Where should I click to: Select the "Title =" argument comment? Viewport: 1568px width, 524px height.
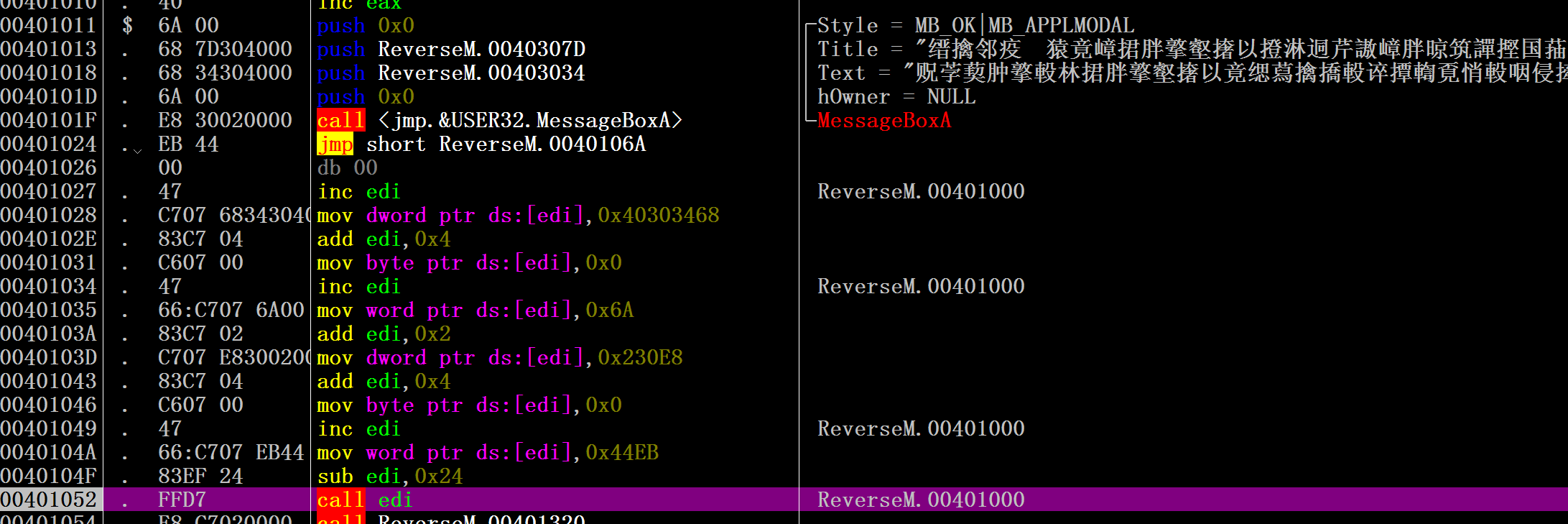tap(1192, 50)
